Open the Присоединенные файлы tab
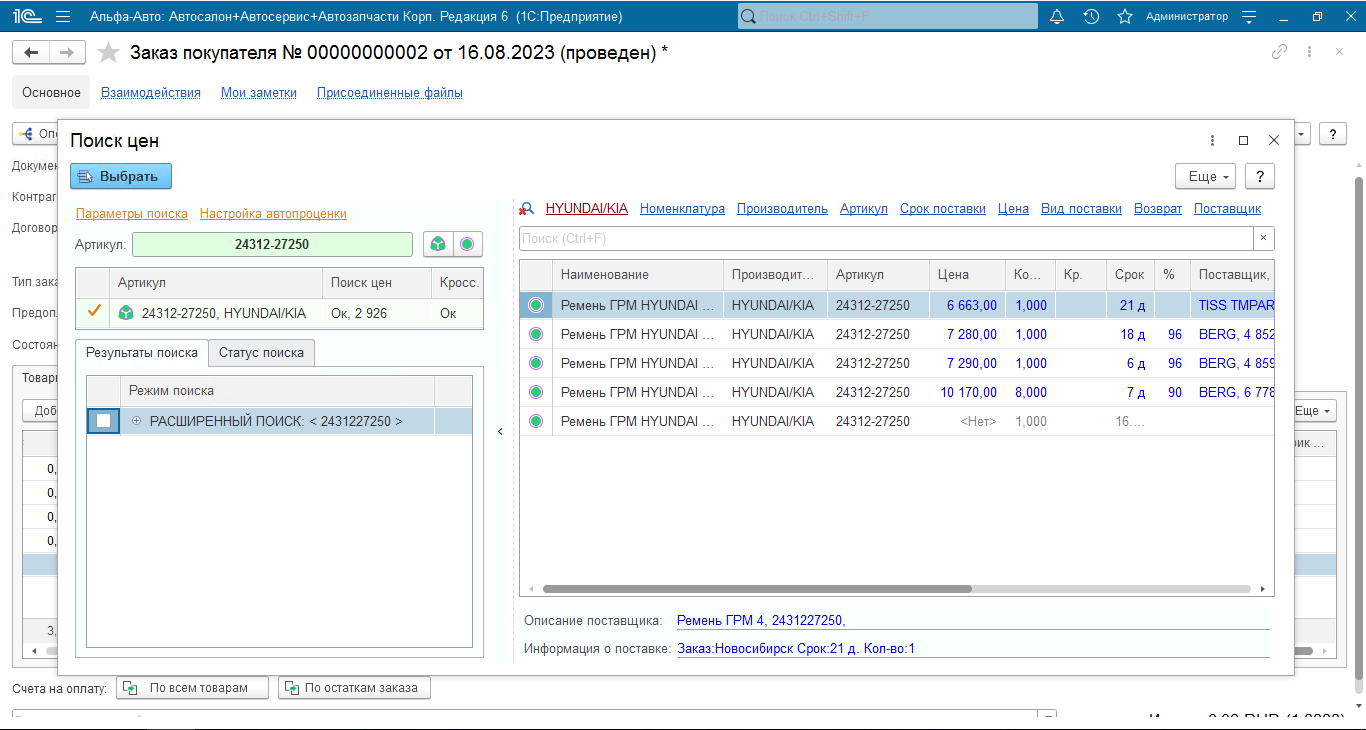The width and height of the screenshot is (1366, 730). pos(390,92)
